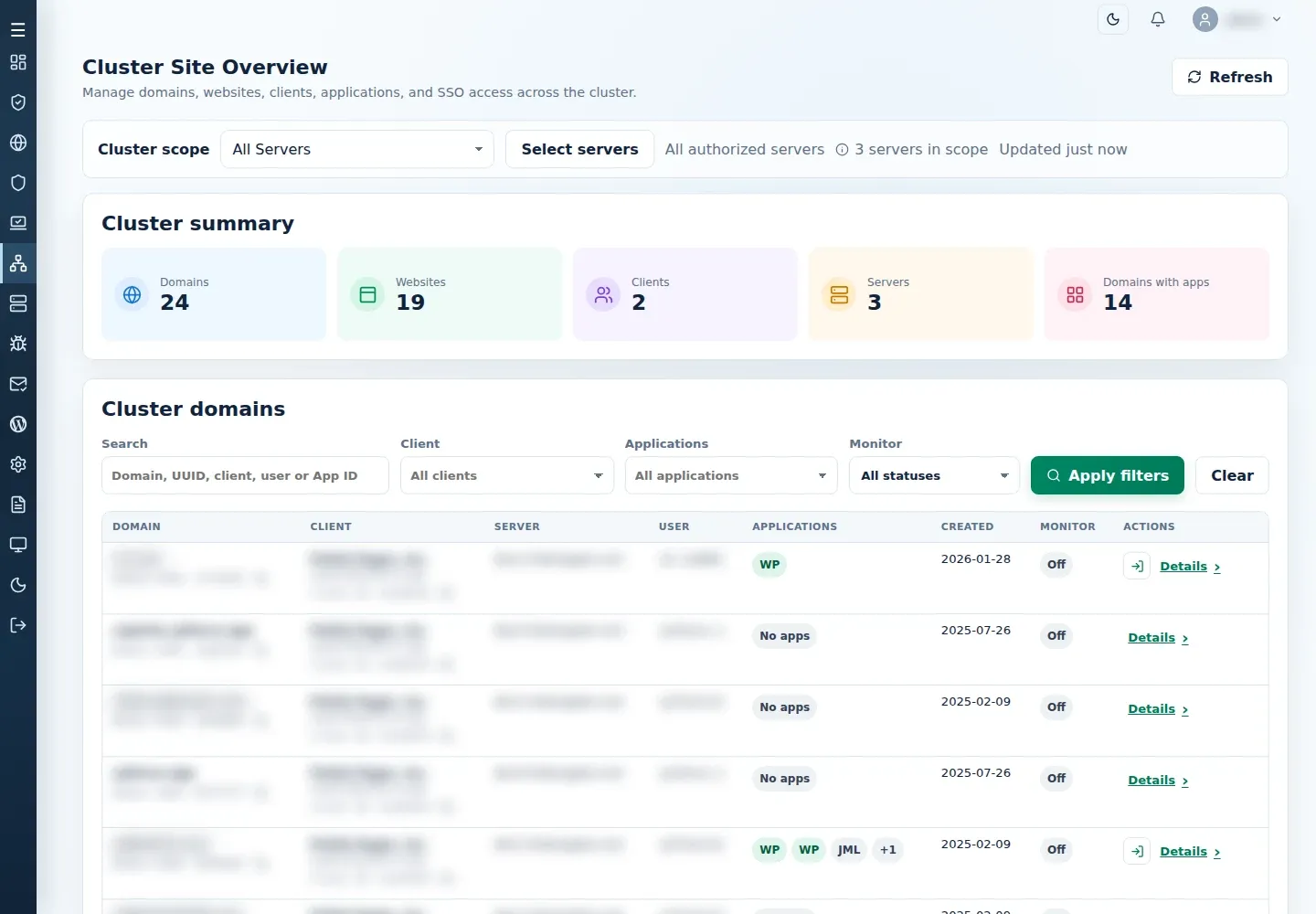The image size is (1316, 914).
Task: Click the CREATED column header
Action: (967, 526)
